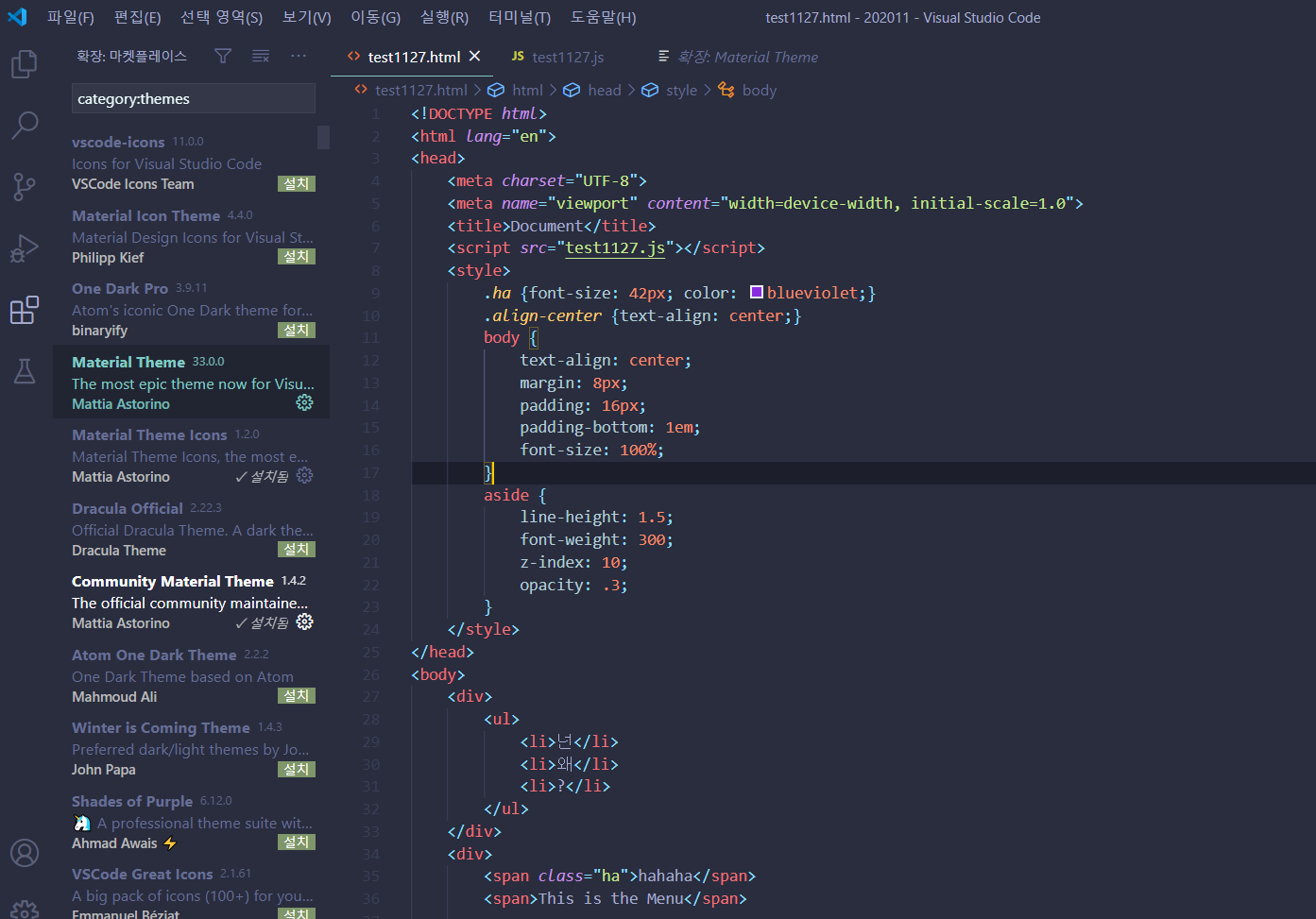Viewport: 1316px width, 919px height.
Task: Open Source Control view icon
Action: 25,186
